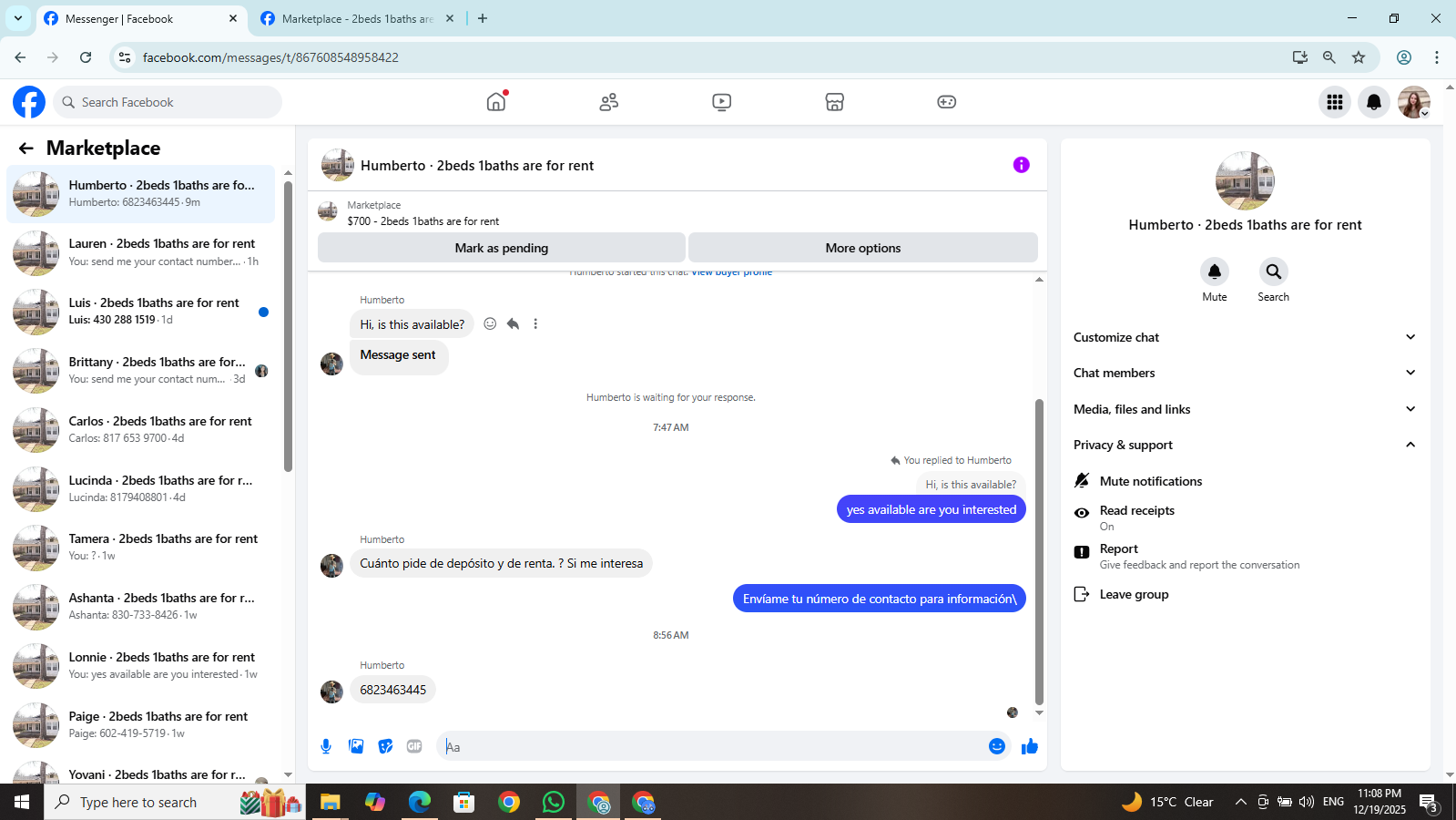Open the Friends icon in the top navigation

tap(609, 102)
